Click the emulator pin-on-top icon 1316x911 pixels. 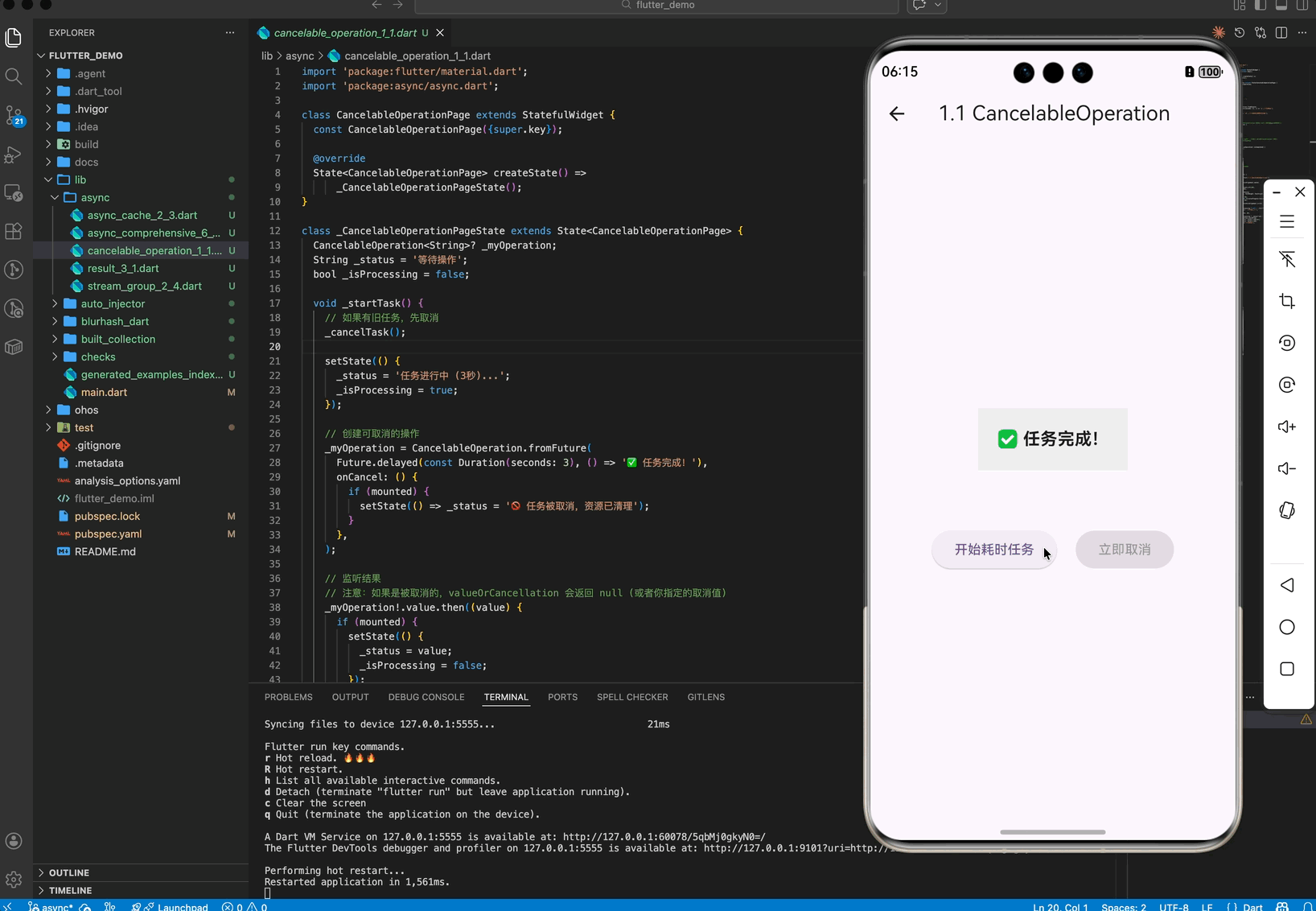pyautogui.click(x=1287, y=259)
